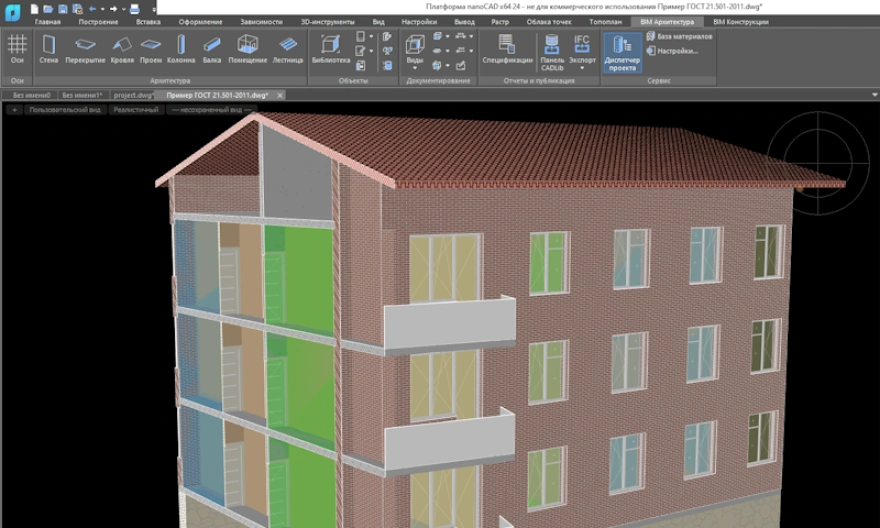Open the Библиотека (Library) panel
This screenshot has height=528, width=880.
tap(331, 47)
